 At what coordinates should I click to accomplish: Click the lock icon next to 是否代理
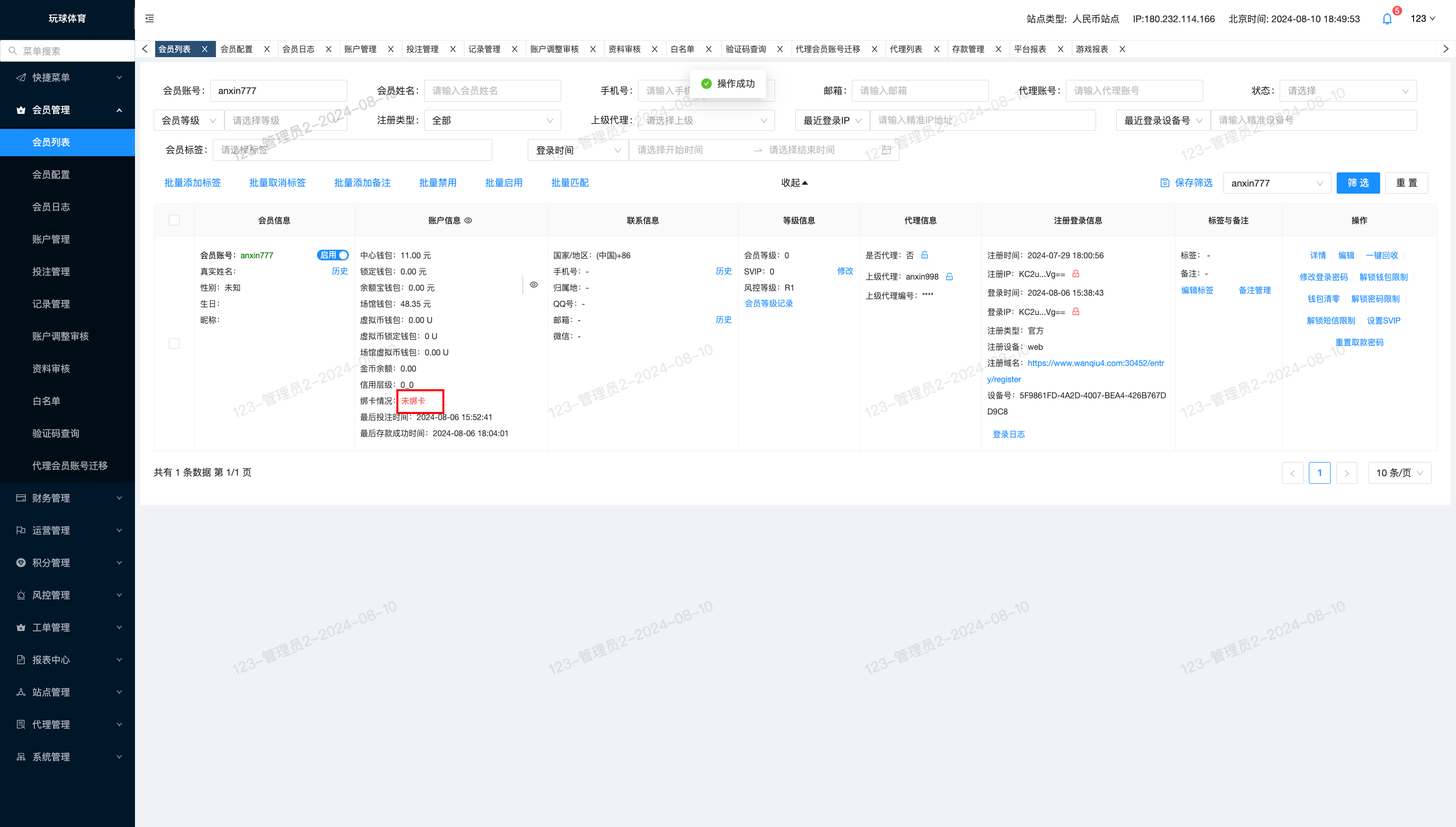pos(925,255)
